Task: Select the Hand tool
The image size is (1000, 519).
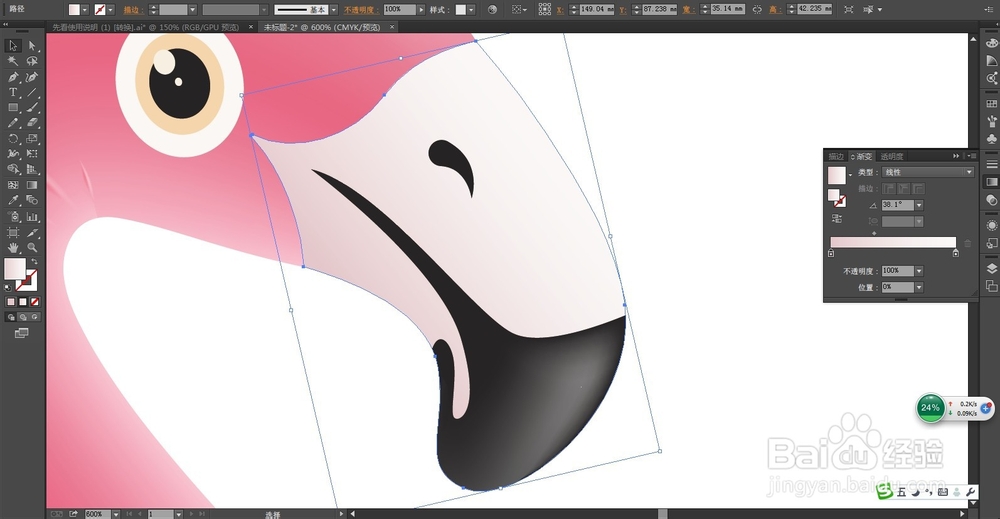Action: point(13,248)
